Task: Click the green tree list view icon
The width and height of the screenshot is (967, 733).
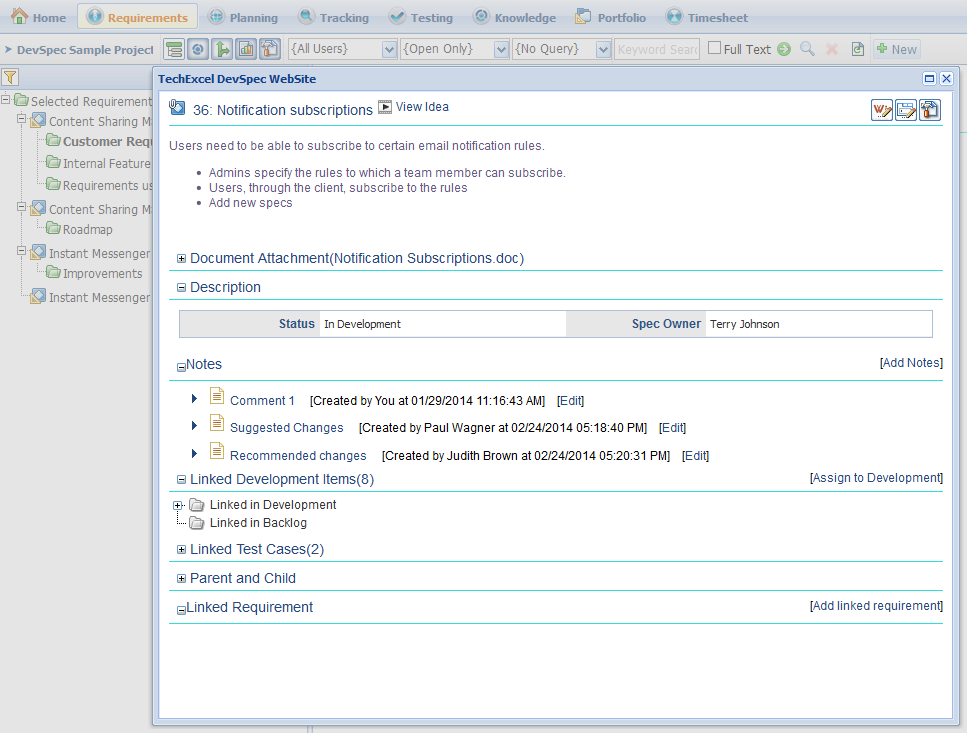Action: point(175,49)
